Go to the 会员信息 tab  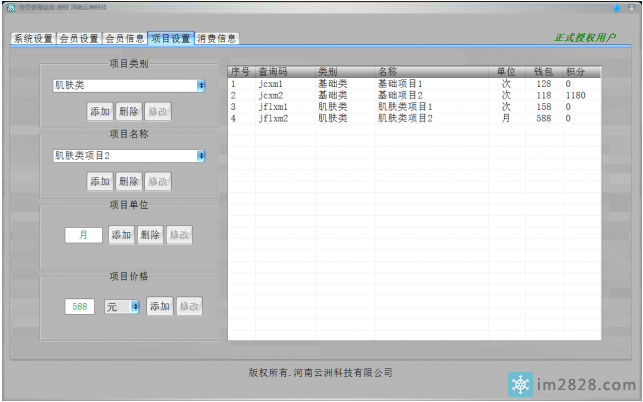pos(125,39)
